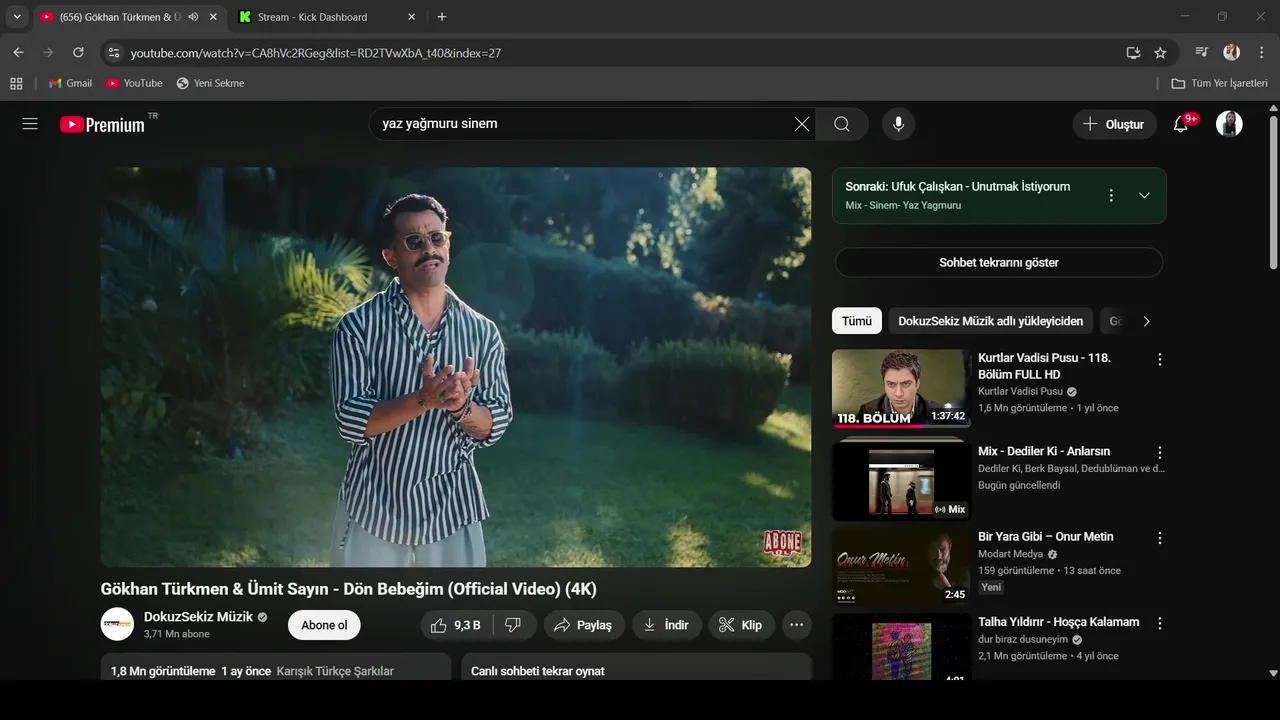
Task: Expand the video description box
Action: [x=276, y=668]
